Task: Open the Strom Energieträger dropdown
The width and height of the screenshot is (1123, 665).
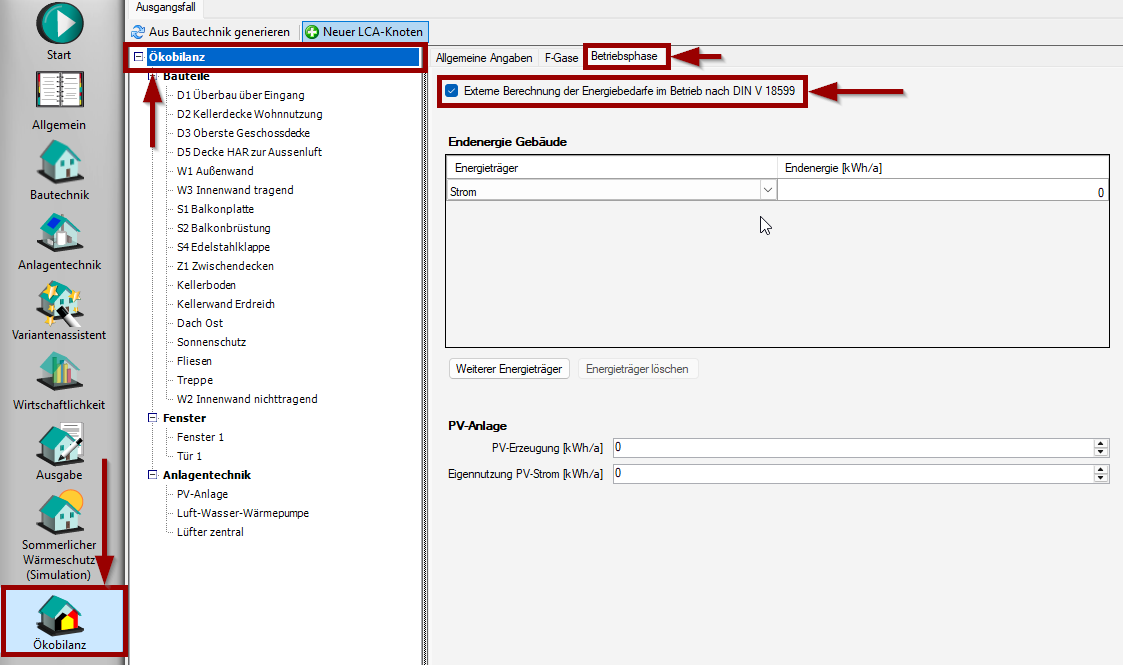Action: pos(768,191)
